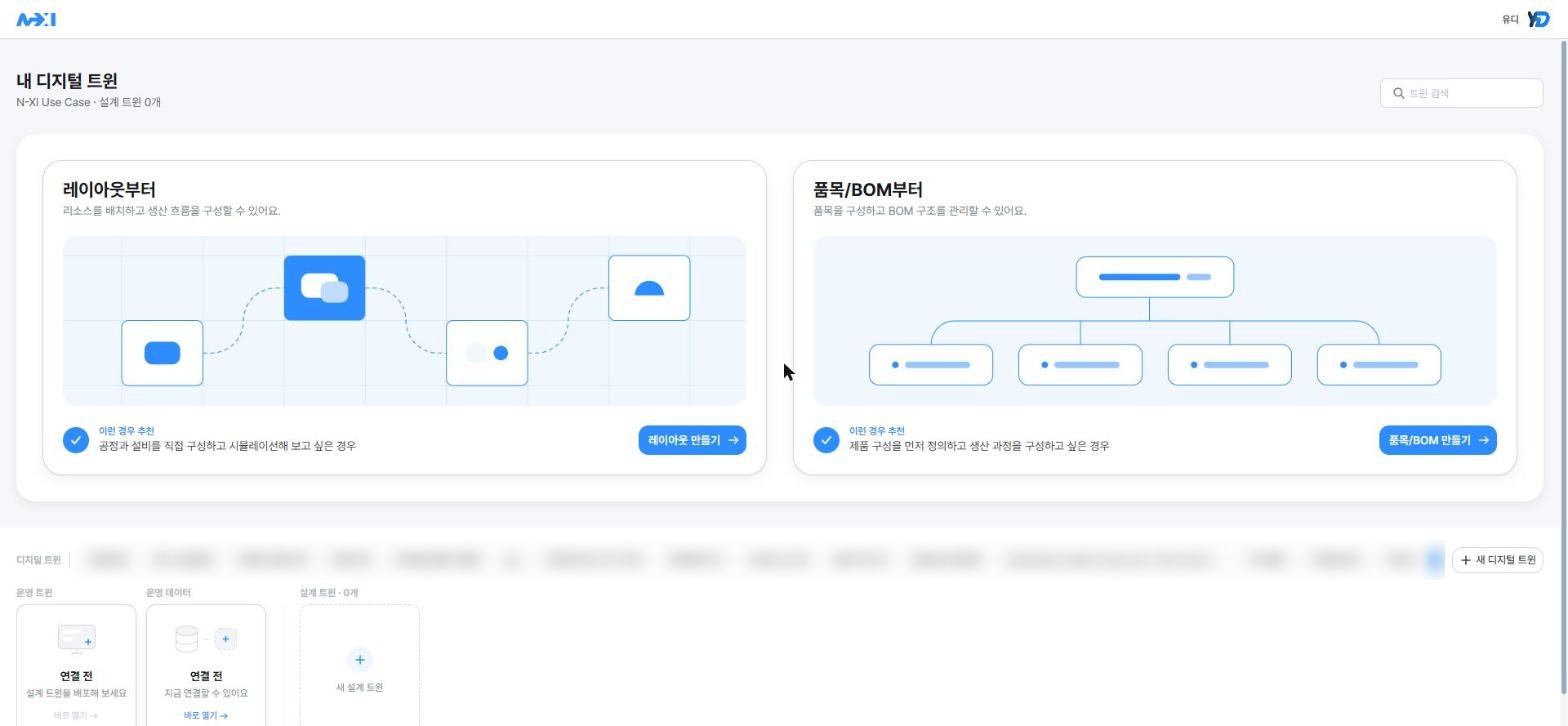The image size is (1568, 726).
Task: Click the 유디 user name
Action: click(1510, 19)
